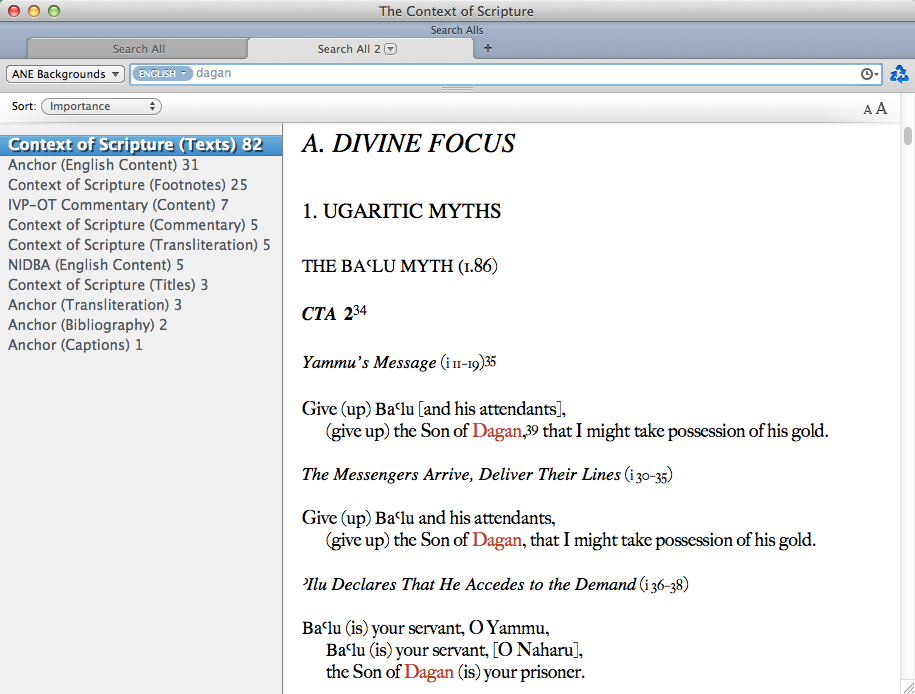Select Context of Scripture (Titles) 3
Screen dimensions: 915x694
(141, 285)
